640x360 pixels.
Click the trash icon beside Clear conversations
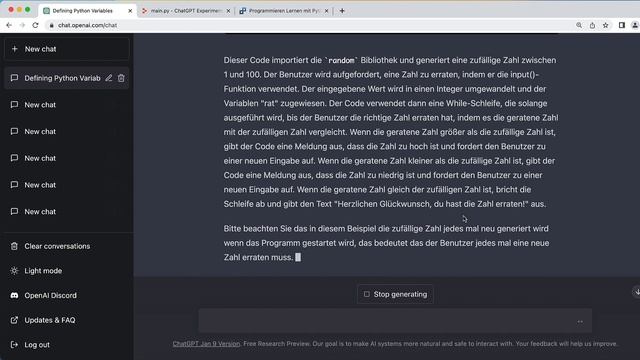pyautogui.click(x=14, y=246)
